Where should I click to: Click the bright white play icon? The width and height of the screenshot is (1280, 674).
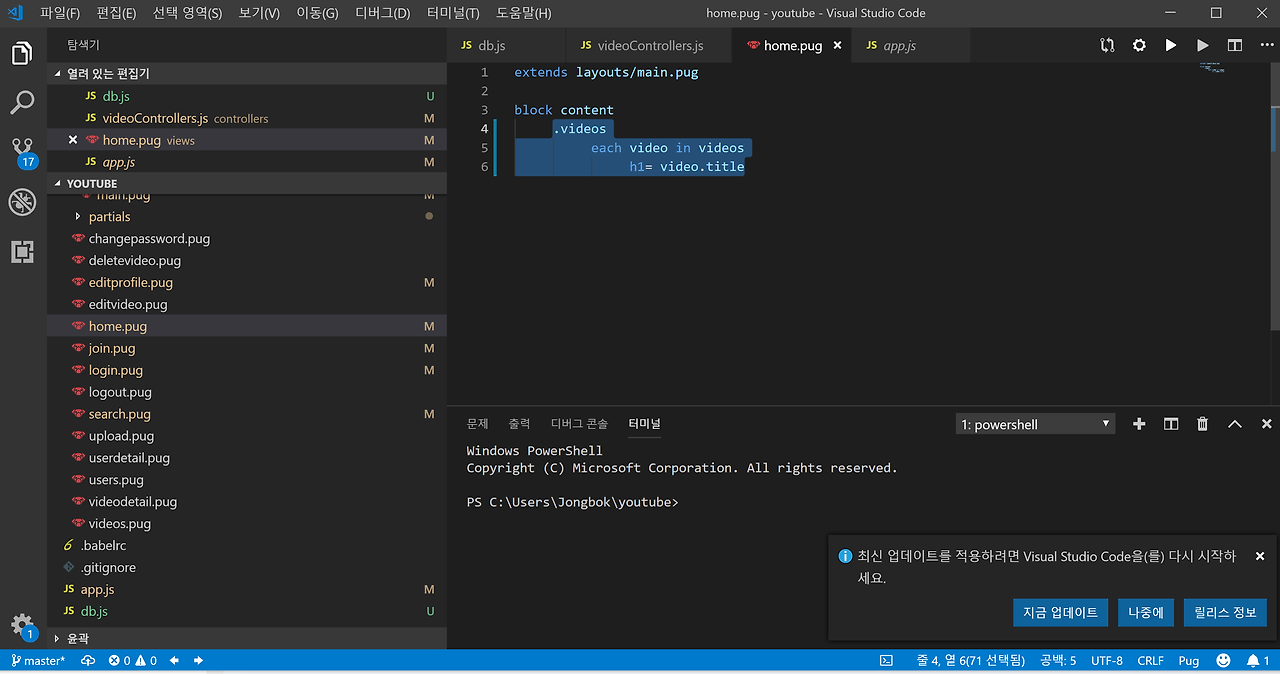point(1171,45)
